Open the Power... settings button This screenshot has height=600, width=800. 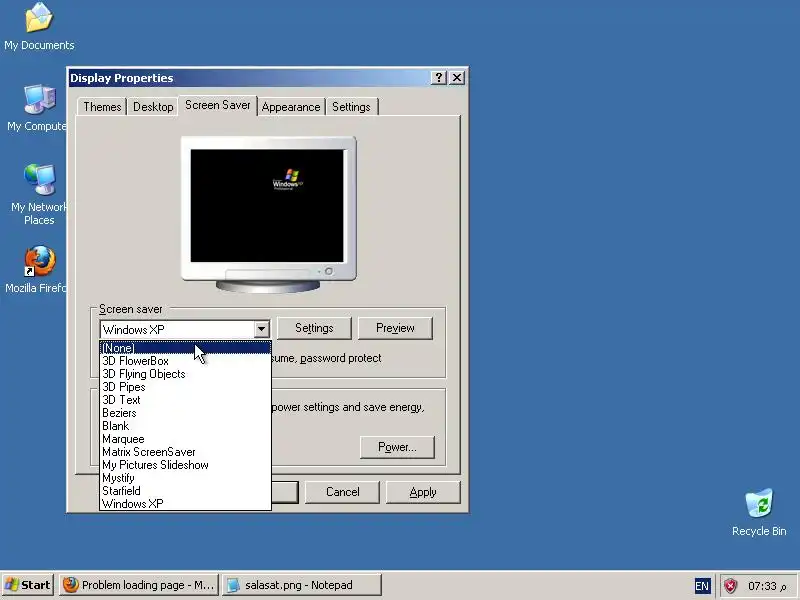point(397,447)
